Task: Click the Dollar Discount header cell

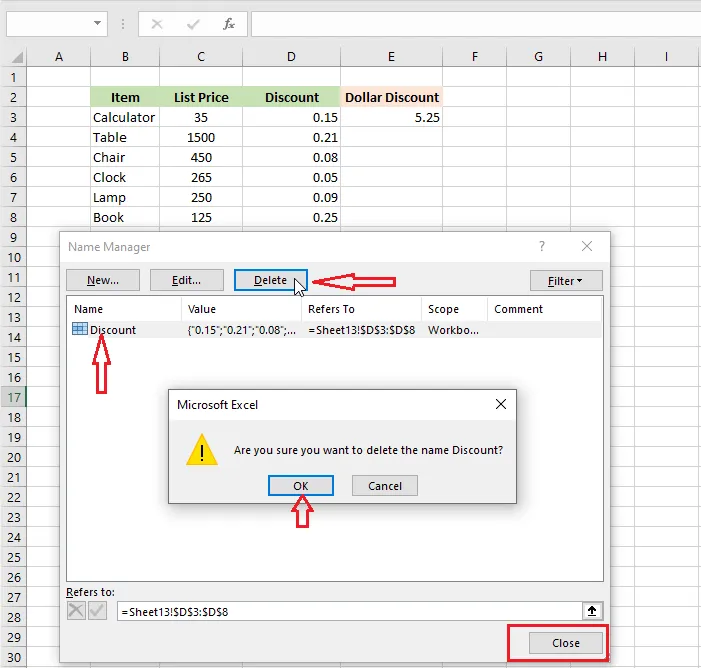Action: pos(392,97)
